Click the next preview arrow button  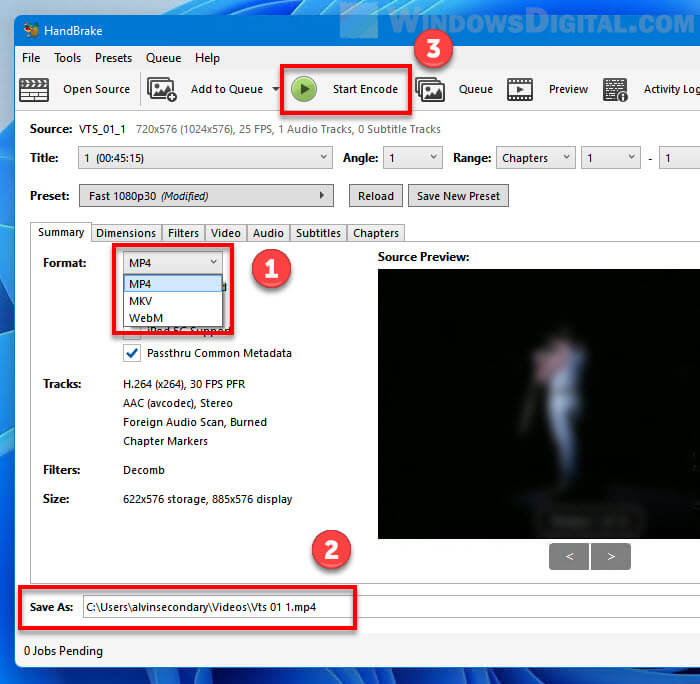pyautogui.click(x=611, y=556)
